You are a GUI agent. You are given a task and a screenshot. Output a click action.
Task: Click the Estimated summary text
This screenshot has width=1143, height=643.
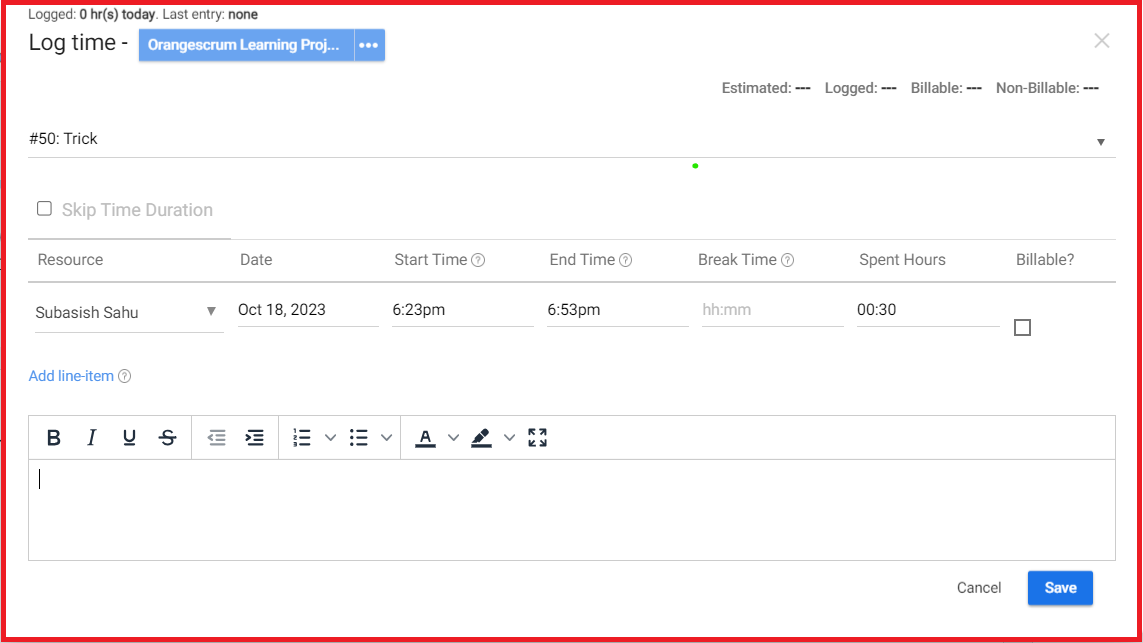point(766,88)
